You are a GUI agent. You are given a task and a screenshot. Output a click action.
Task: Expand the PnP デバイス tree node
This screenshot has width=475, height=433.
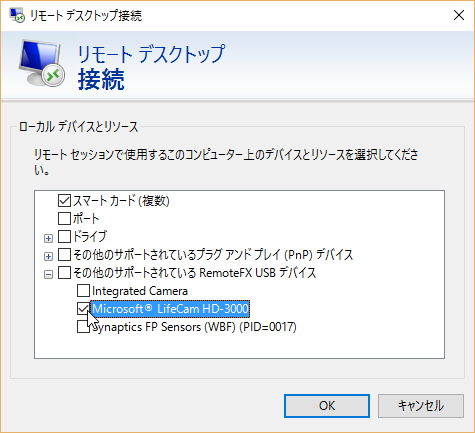coord(48,256)
